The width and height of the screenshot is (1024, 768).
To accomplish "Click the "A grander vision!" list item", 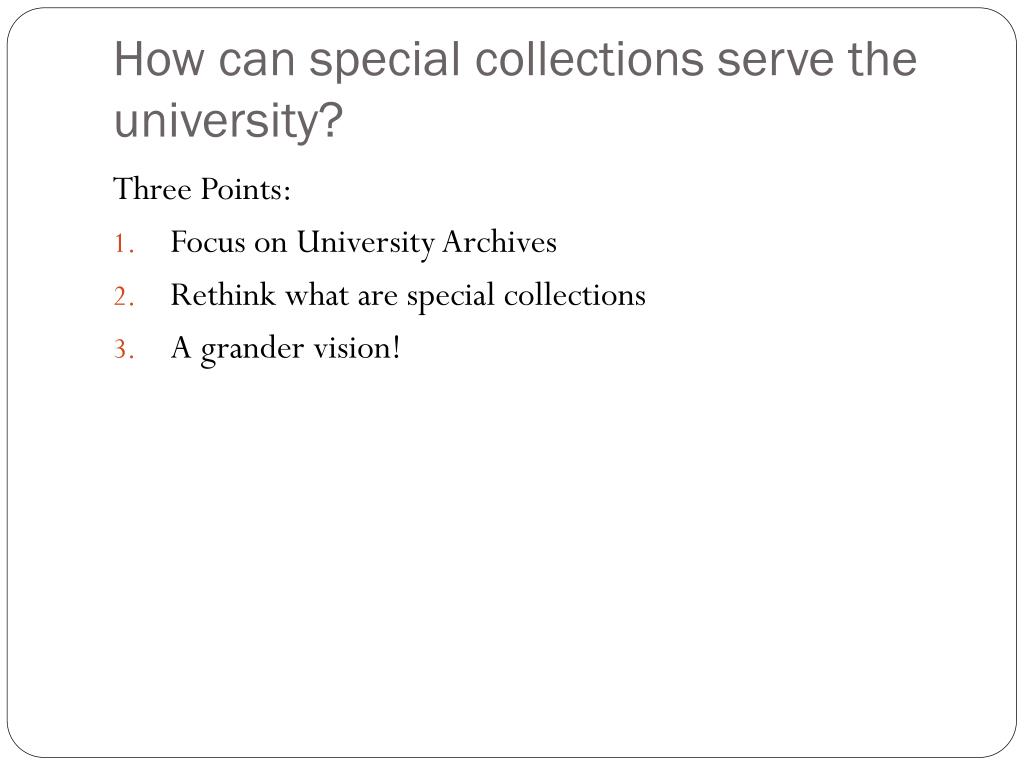I will [285, 349].
